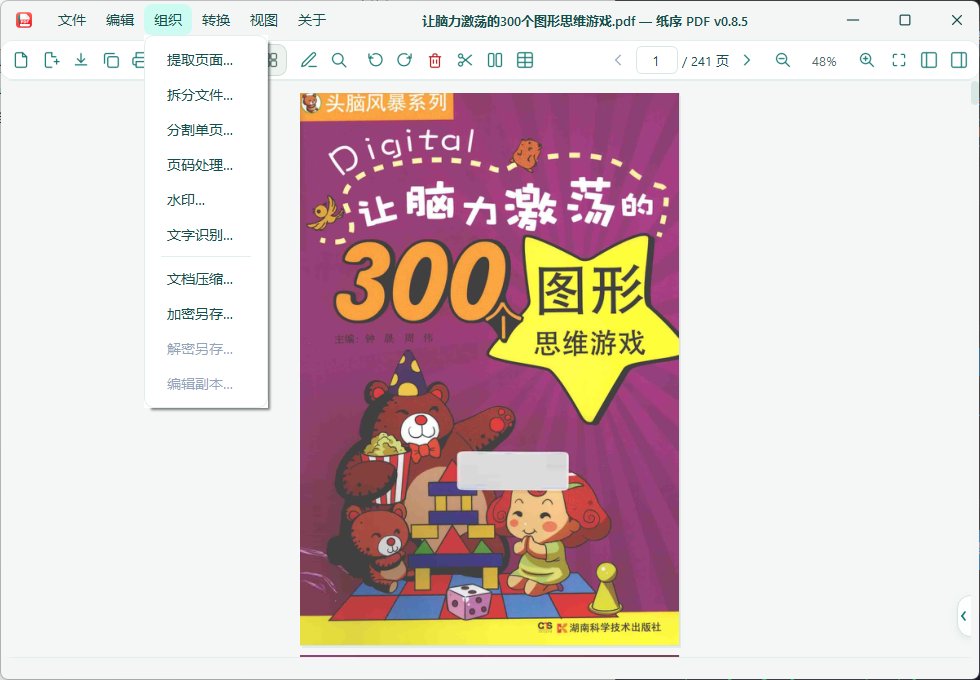
Task: Click the vertical scrollbar thumb
Action: 975,92
